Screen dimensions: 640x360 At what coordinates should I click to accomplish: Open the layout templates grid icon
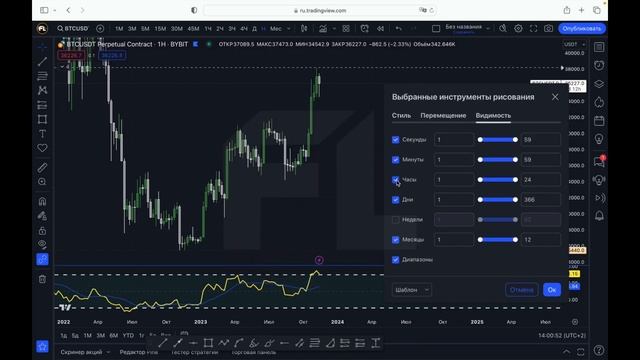click(x=346, y=29)
